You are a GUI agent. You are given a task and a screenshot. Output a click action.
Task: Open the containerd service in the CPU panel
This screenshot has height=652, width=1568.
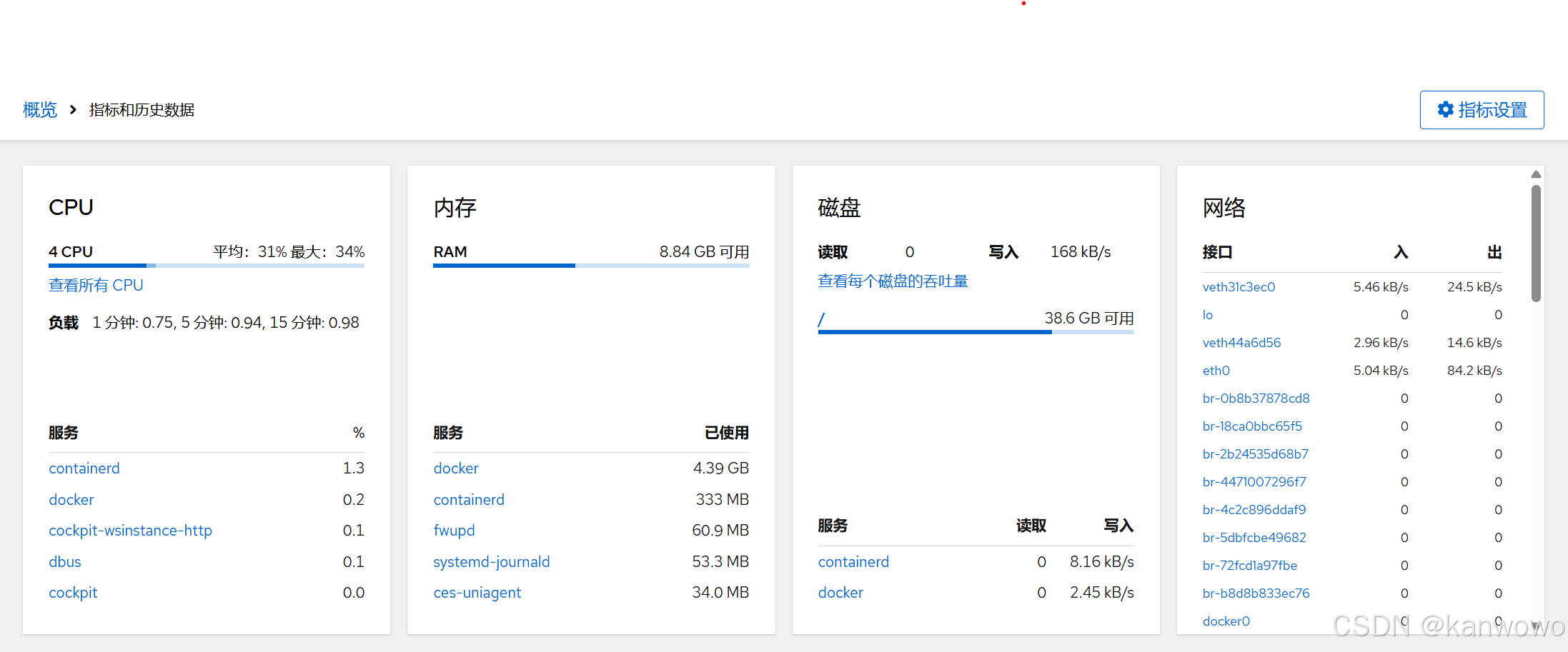(x=84, y=468)
